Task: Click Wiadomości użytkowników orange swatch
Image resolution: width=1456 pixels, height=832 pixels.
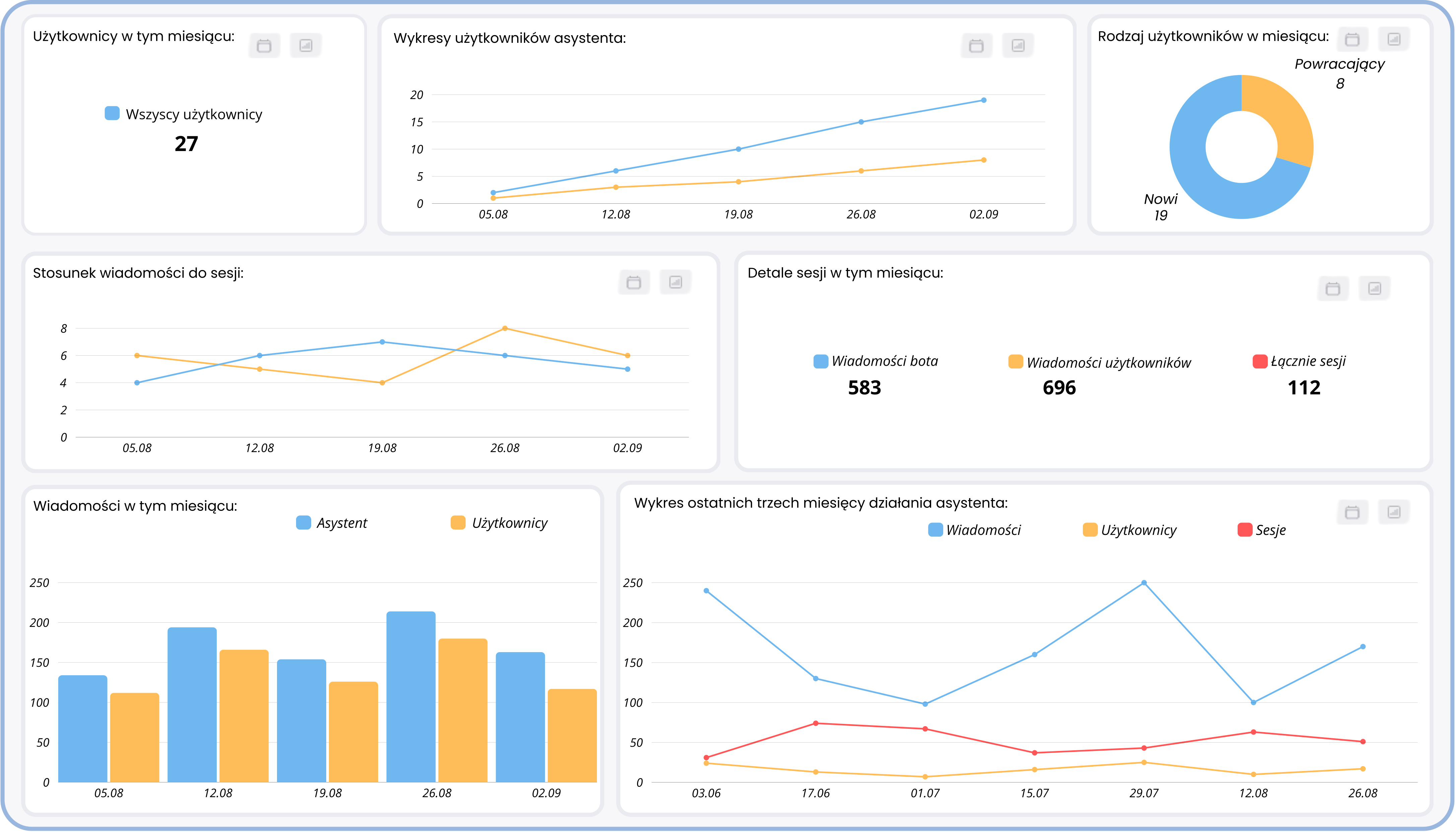Action: [x=1016, y=361]
